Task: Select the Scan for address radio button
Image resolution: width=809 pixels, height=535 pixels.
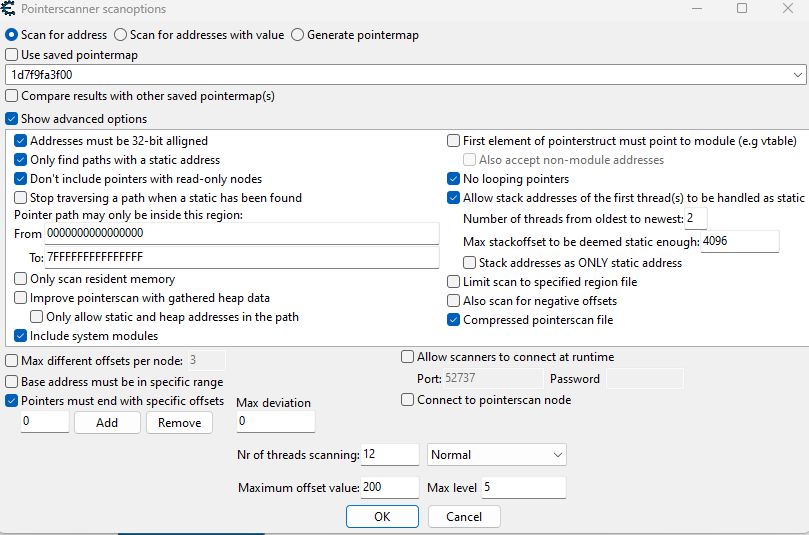Action: point(12,35)
